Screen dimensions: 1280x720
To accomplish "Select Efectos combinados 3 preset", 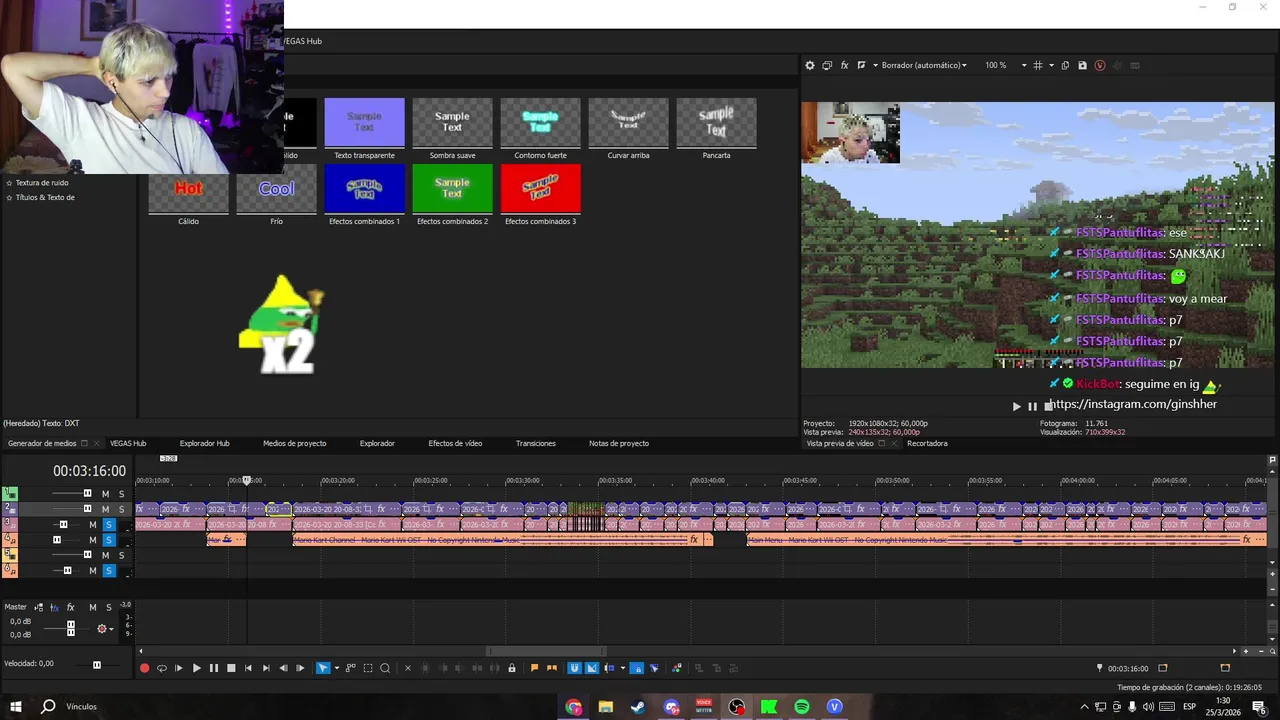I will [540, 195].
